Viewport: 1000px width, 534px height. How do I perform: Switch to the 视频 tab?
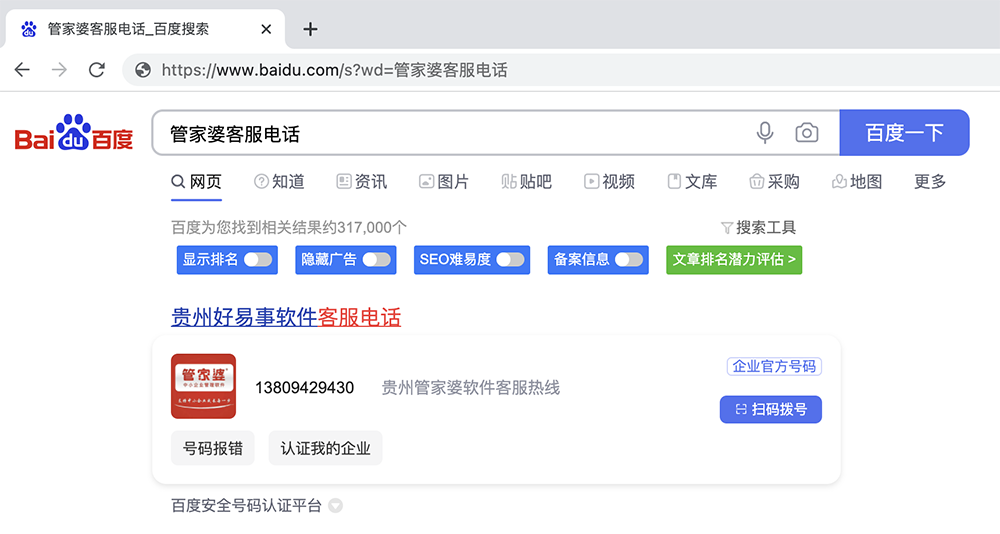(609, 182)
